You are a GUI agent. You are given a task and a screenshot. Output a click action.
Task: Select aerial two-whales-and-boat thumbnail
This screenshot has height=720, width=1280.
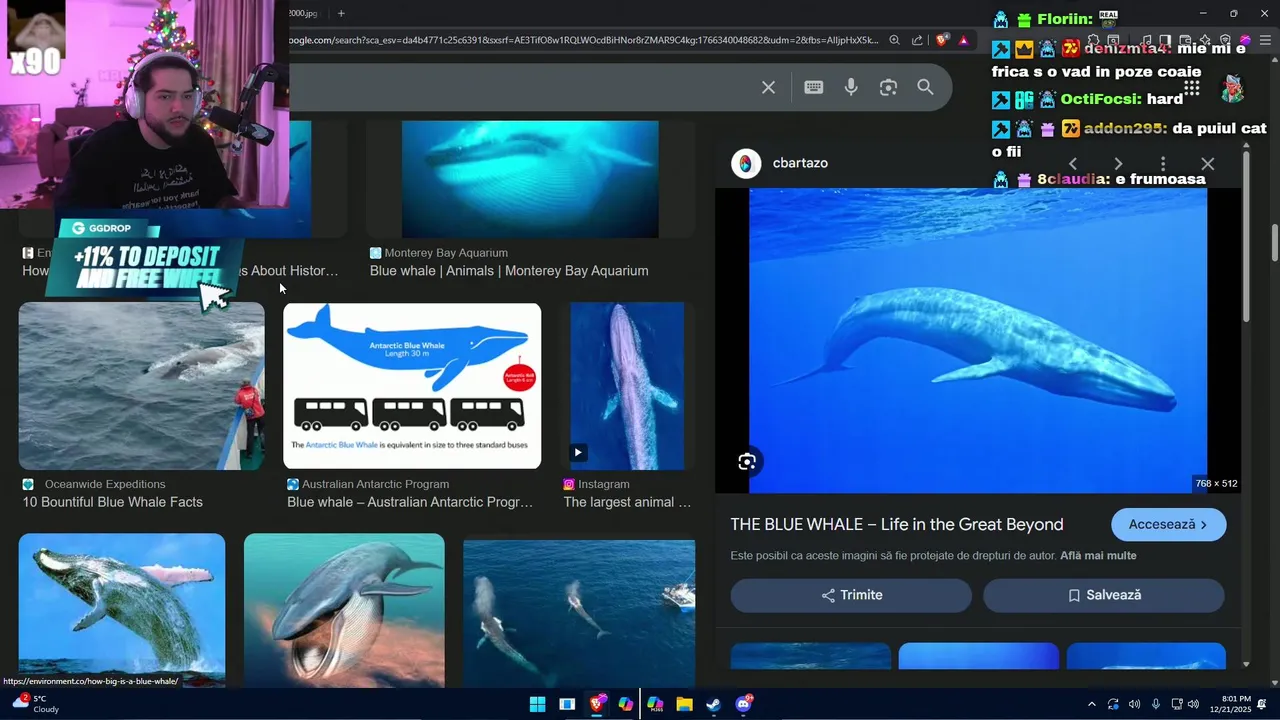tap(579, 613)
